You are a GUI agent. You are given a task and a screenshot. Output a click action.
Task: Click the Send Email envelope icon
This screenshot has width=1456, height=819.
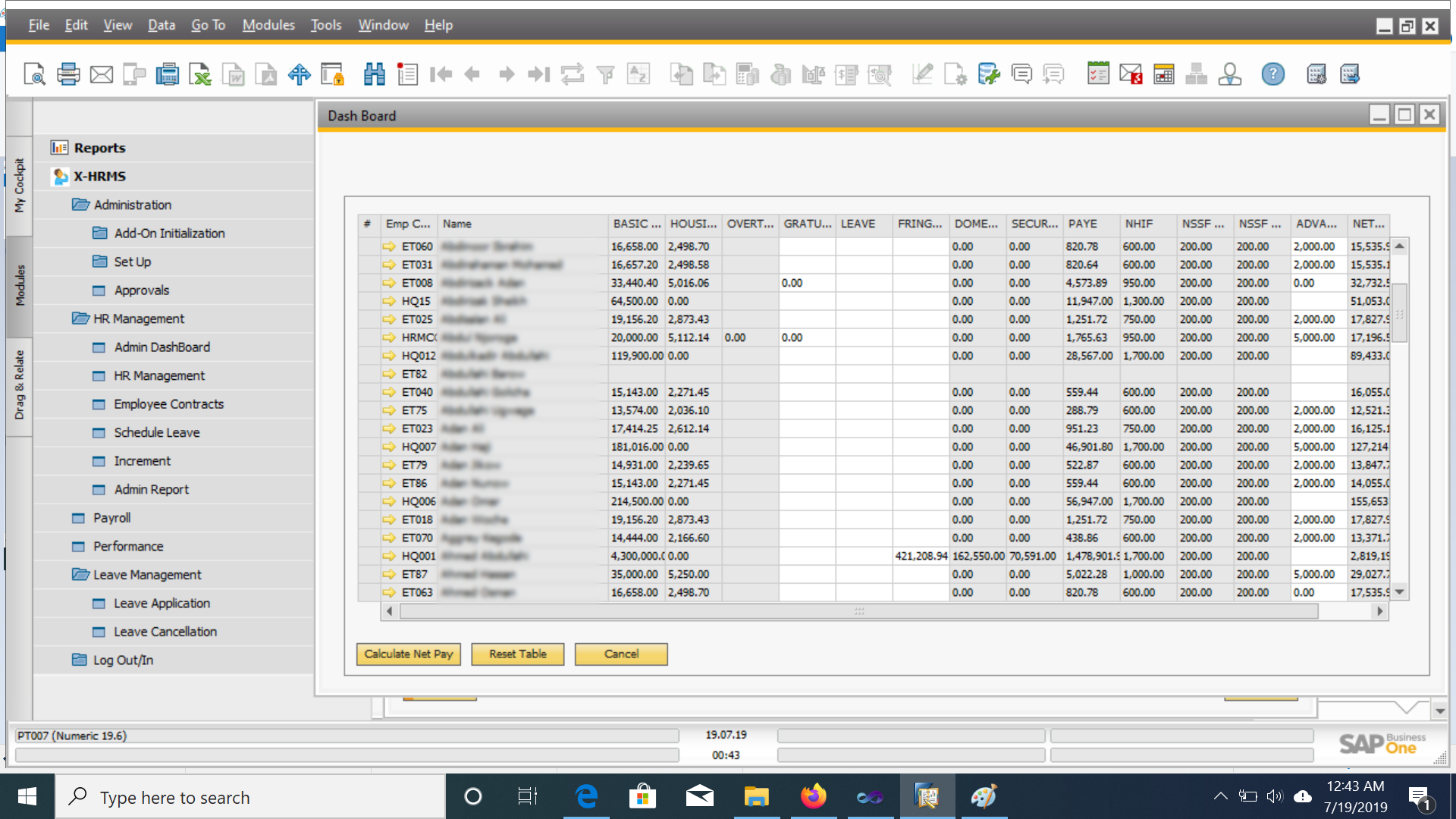coord(101,74)
